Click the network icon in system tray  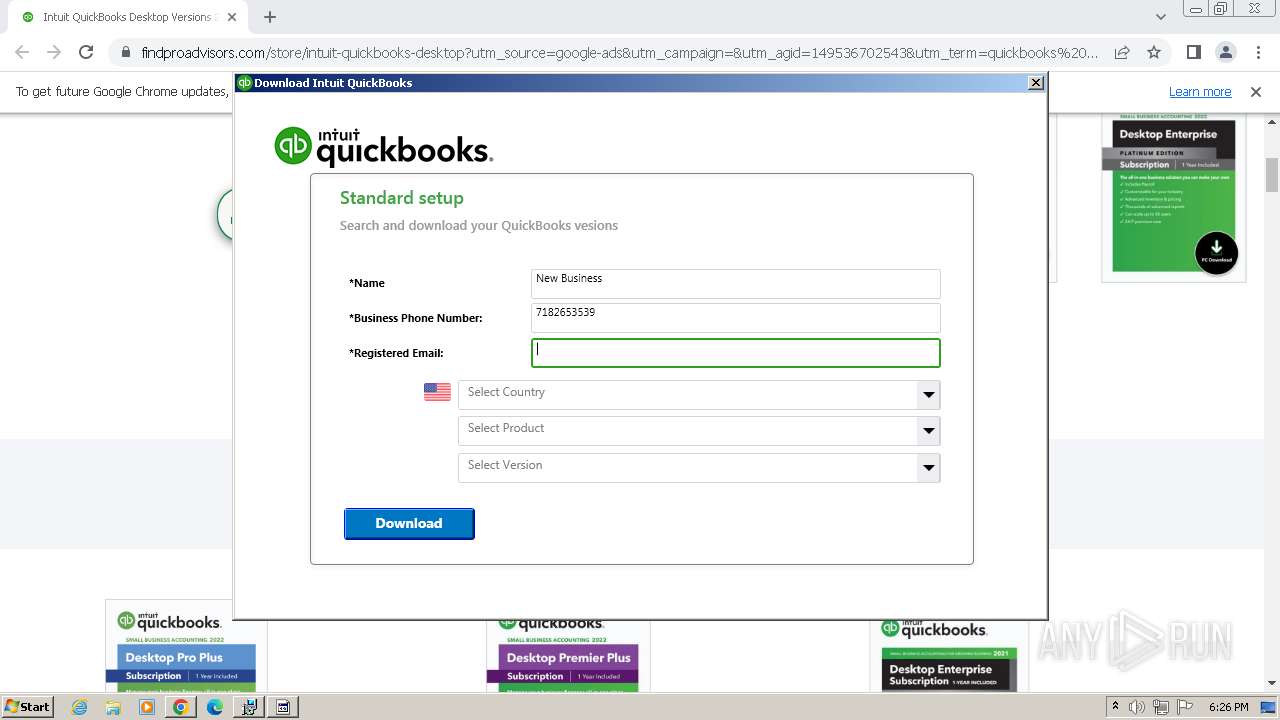click(x=1161, y=707)
